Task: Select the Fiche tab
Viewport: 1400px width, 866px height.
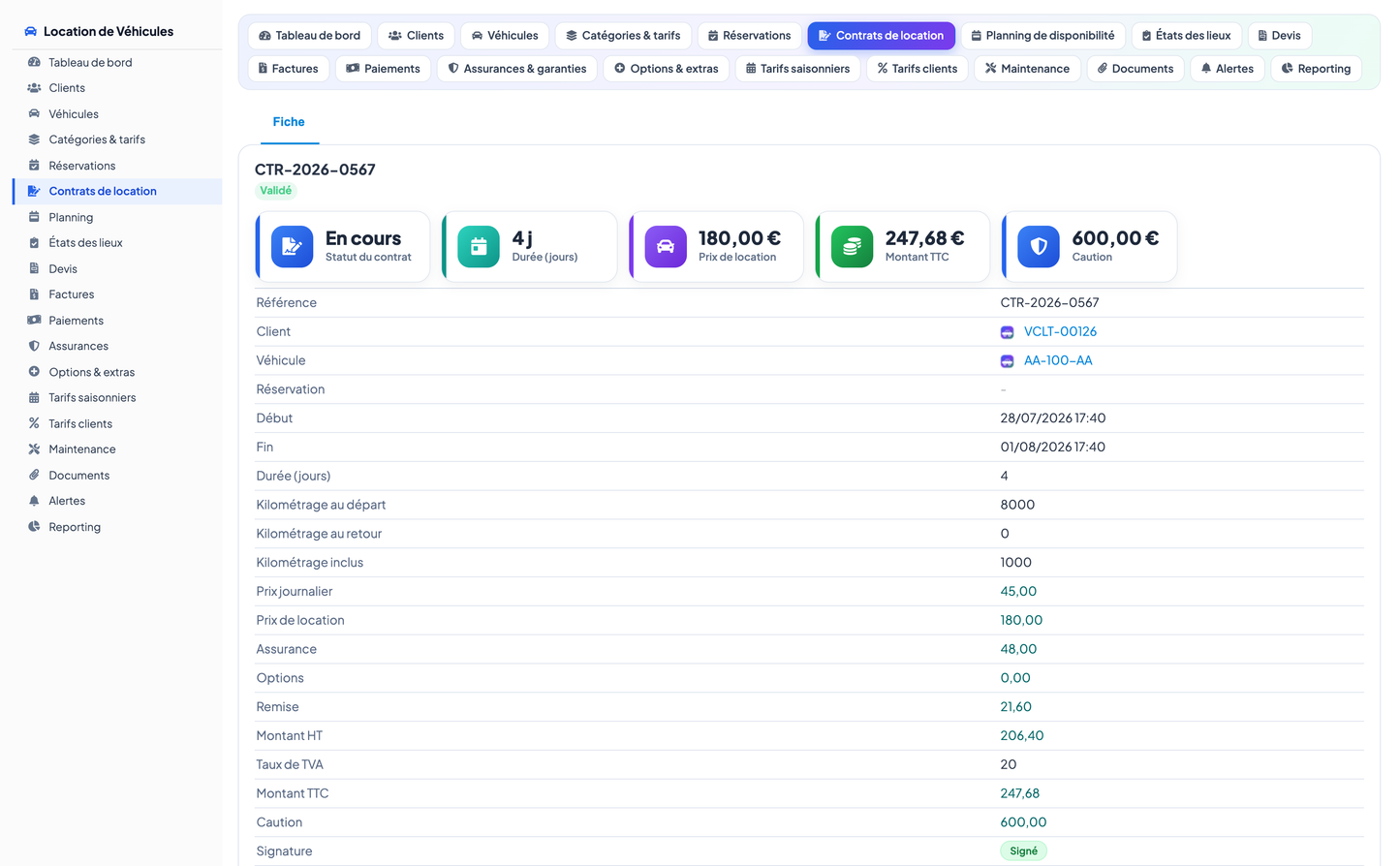Action: tap(289, 122)
